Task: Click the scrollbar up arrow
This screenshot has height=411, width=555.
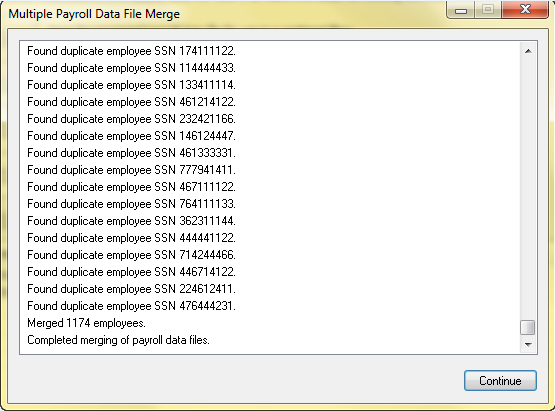Action: click(x=528, y=51)
